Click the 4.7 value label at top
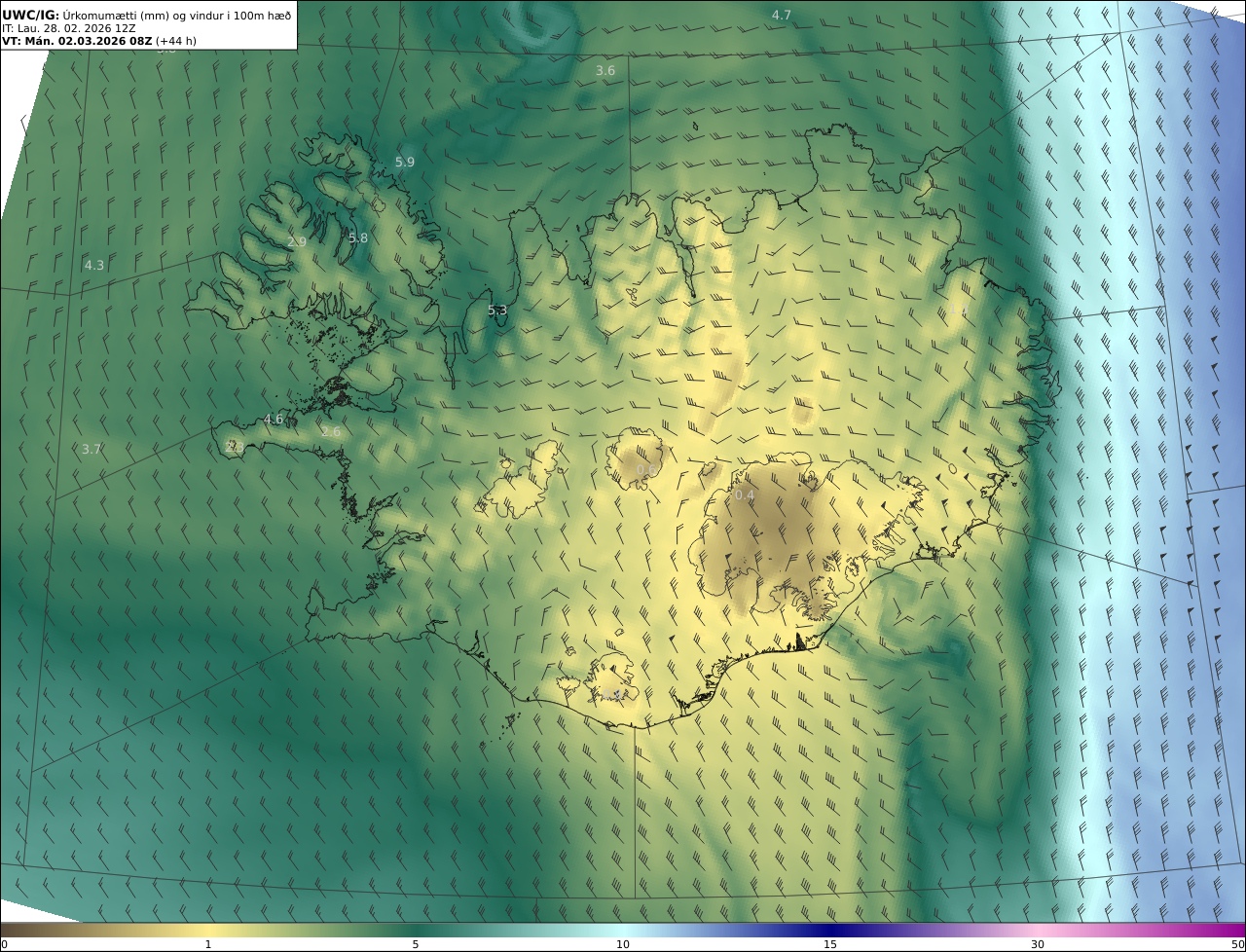The width and height of the screenshot is (1246, 952). (781, 15)
